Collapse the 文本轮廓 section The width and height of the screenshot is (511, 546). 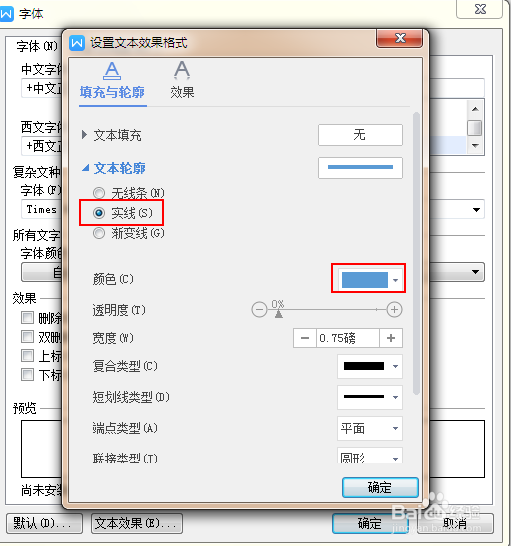coord(85,168)
